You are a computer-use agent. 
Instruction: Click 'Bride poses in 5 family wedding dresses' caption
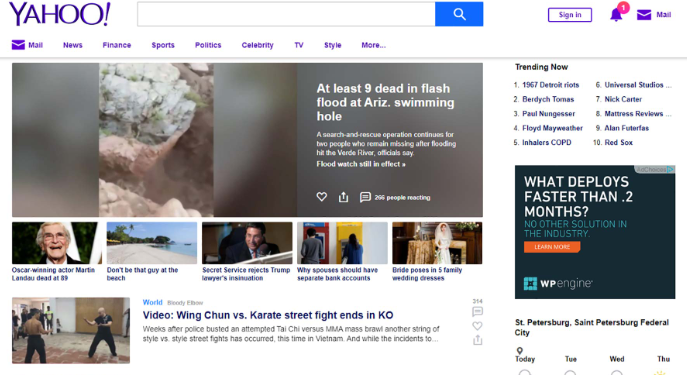click(427, 274)
